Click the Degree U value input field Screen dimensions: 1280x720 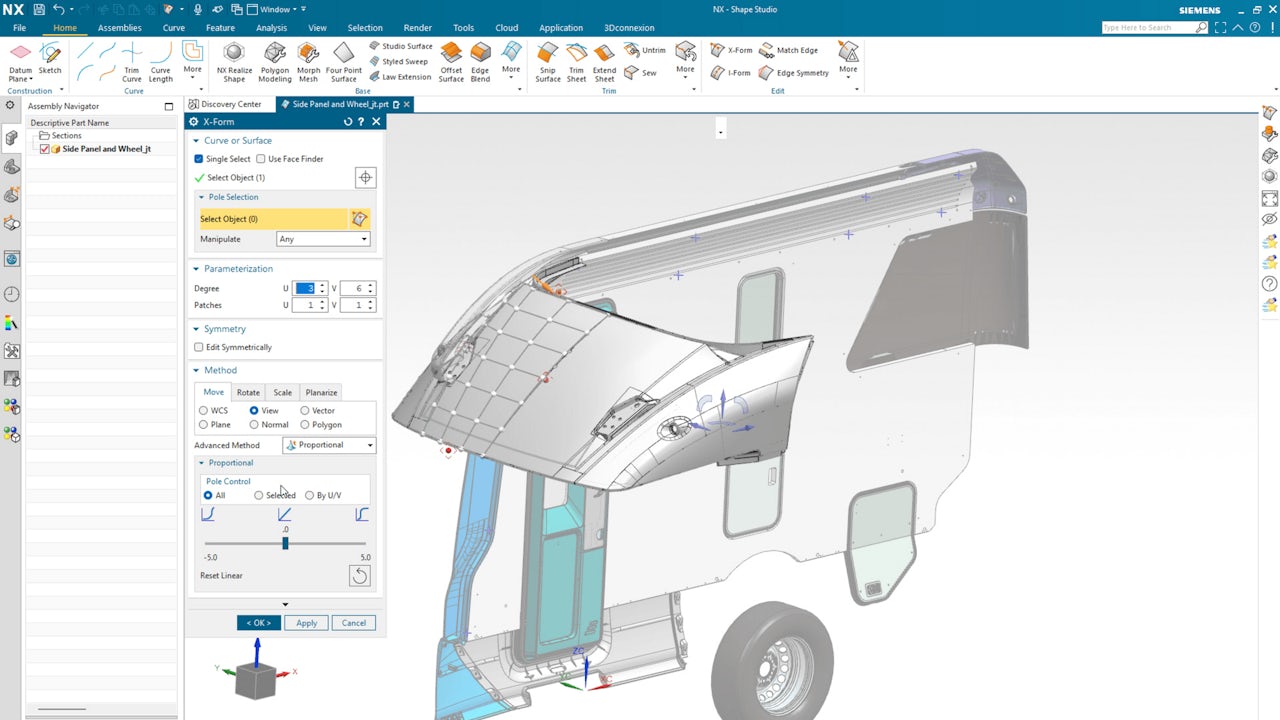click(305, 288)
